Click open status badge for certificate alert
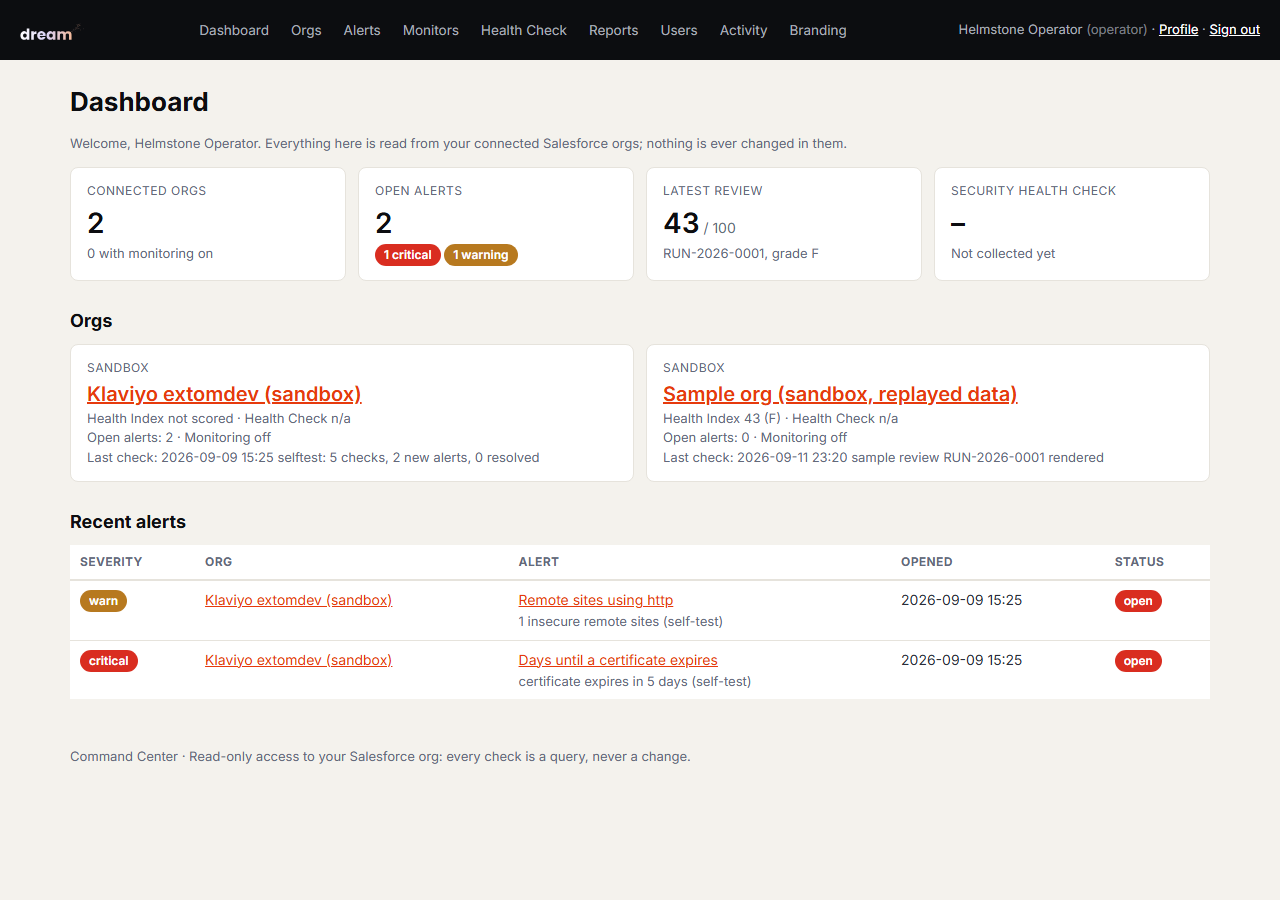Viewport: 1280px width, 900px height. point(1138,661)
